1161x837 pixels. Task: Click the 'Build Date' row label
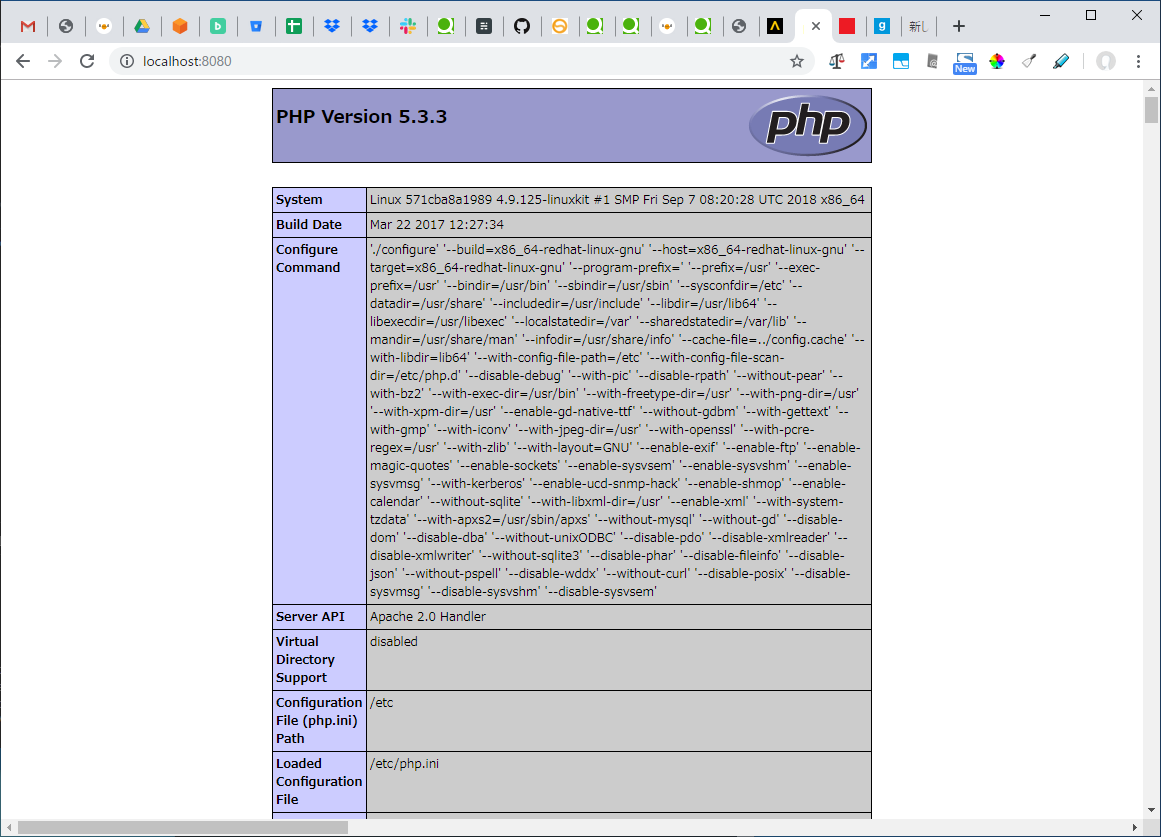click(x=309, y=225)
